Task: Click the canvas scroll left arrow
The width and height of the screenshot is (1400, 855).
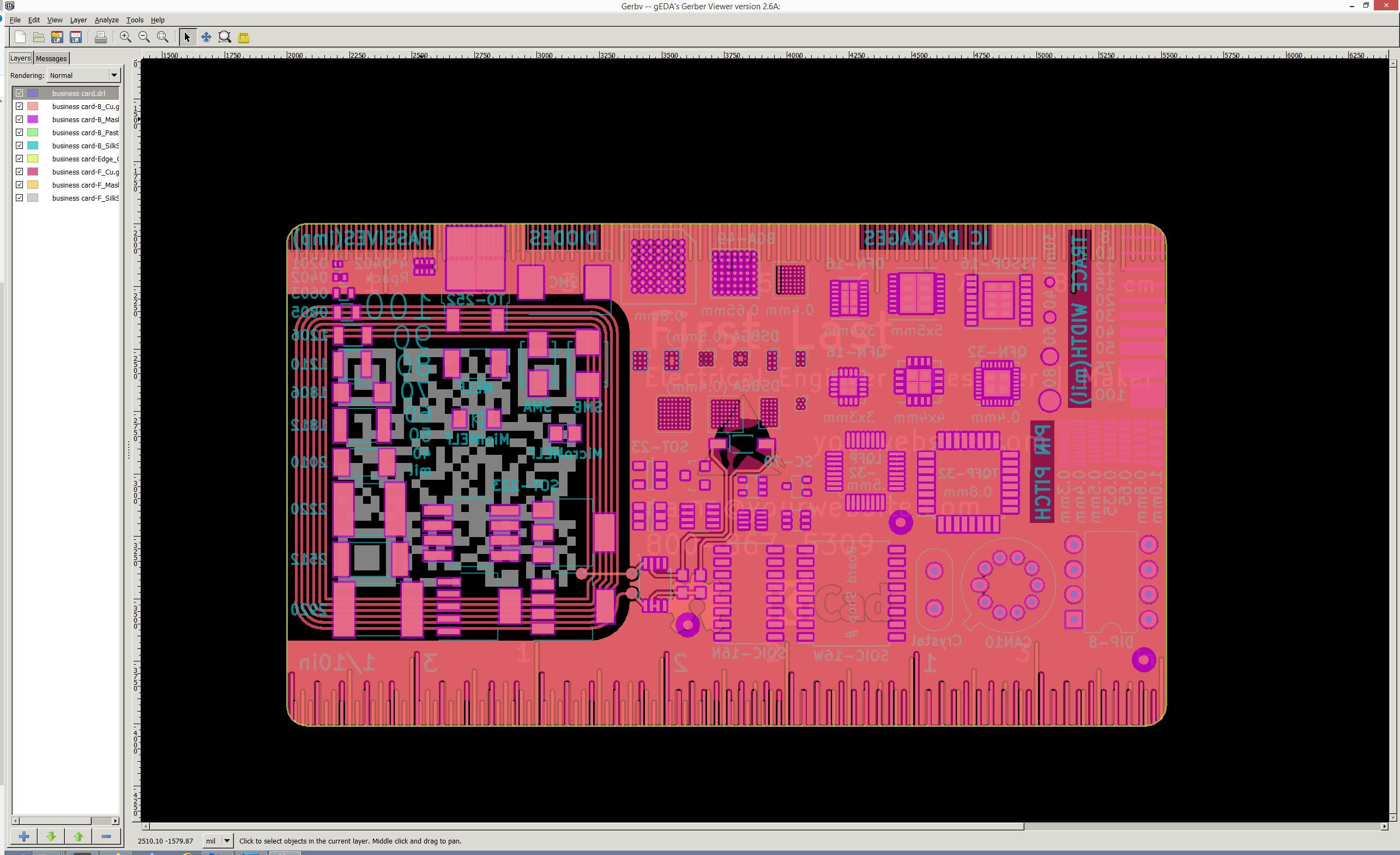Action: point(146,826)
